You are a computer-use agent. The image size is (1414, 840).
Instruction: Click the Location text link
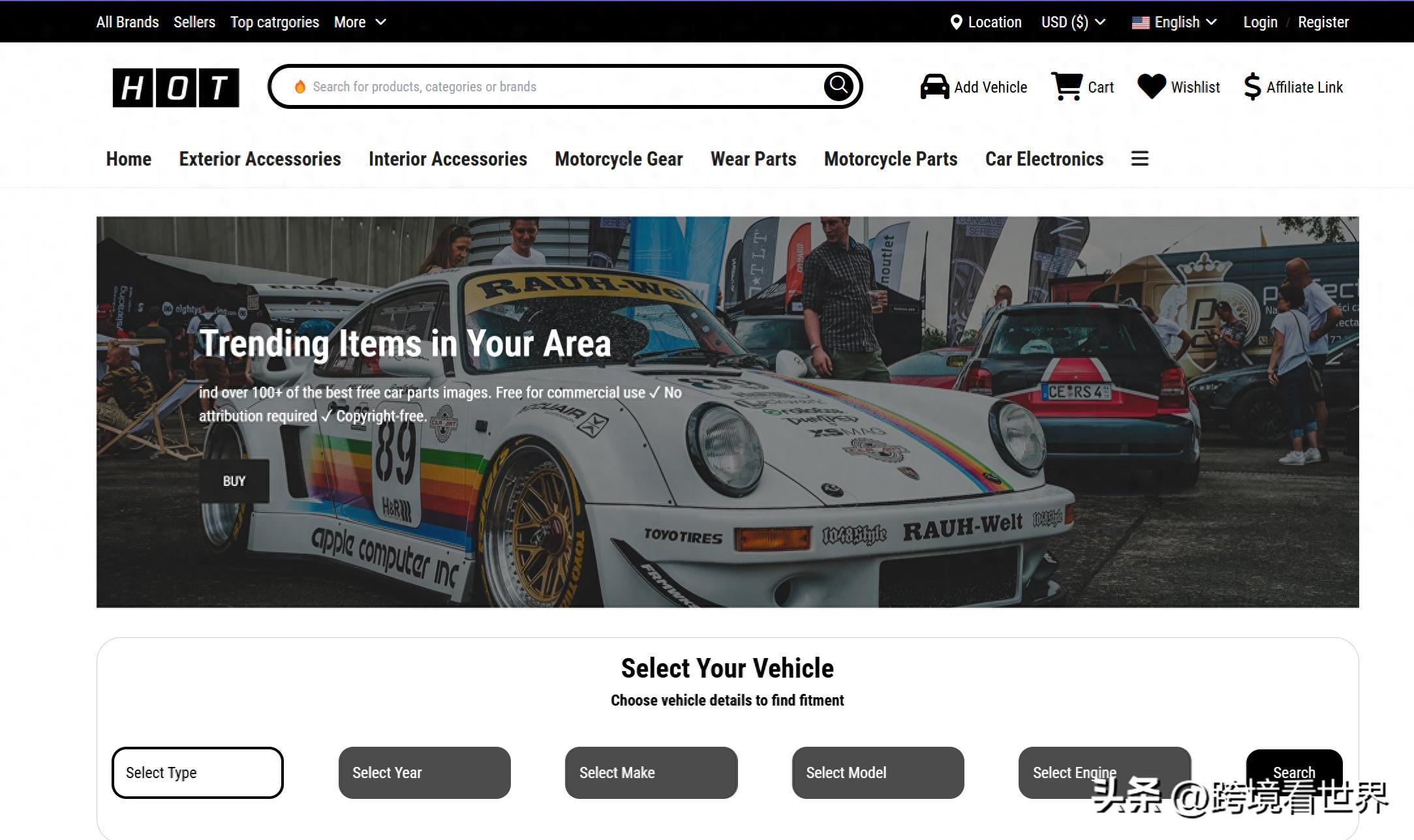click(x=994, y=22)
